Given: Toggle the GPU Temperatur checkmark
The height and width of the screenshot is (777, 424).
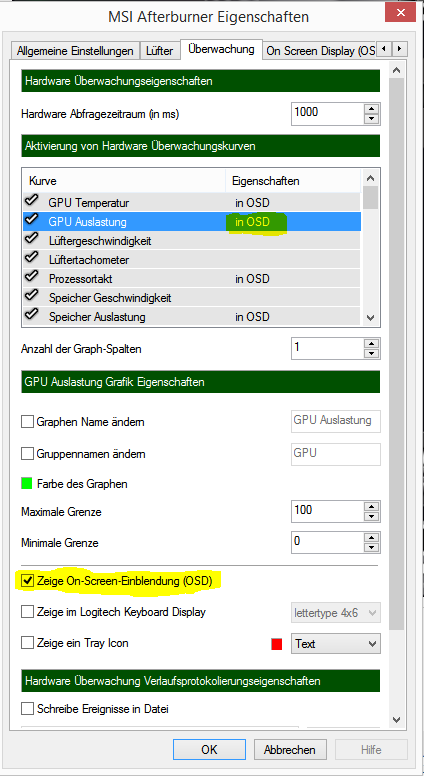Looking at the screenshot, I should pos(31,201).
